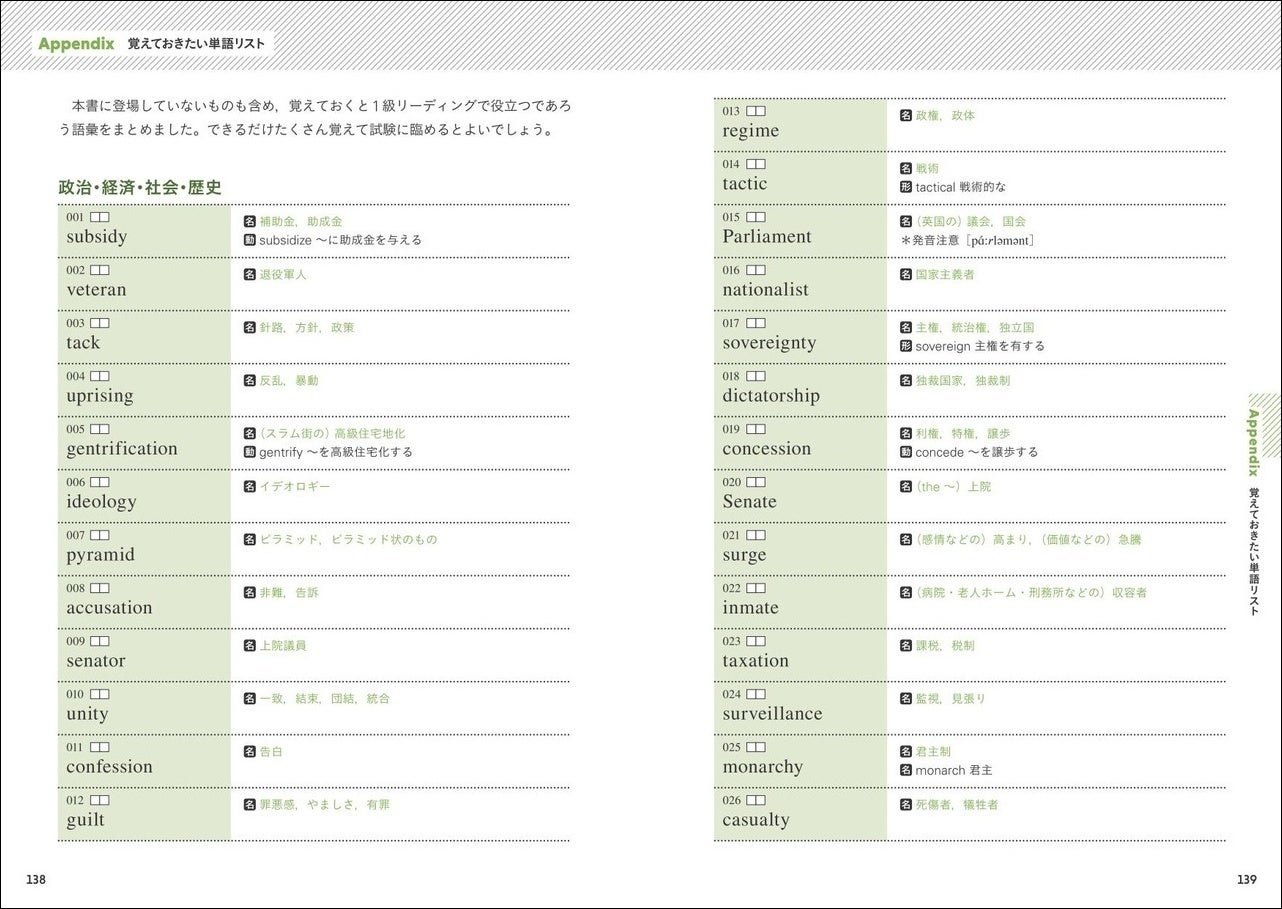Click the 形 badge before sovereign 主権を有する
This screenshot has width=1282, height=909.
906,346
